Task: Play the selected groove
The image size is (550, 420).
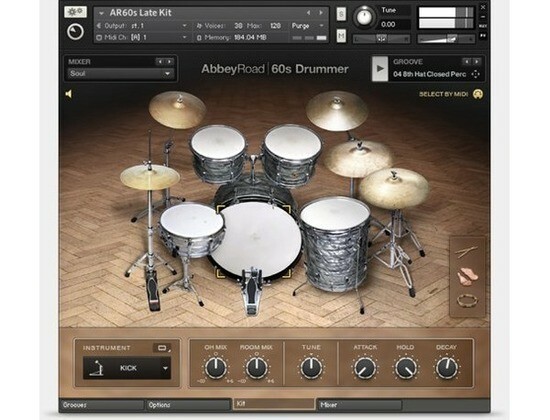Action: click(x=380, y=69)
